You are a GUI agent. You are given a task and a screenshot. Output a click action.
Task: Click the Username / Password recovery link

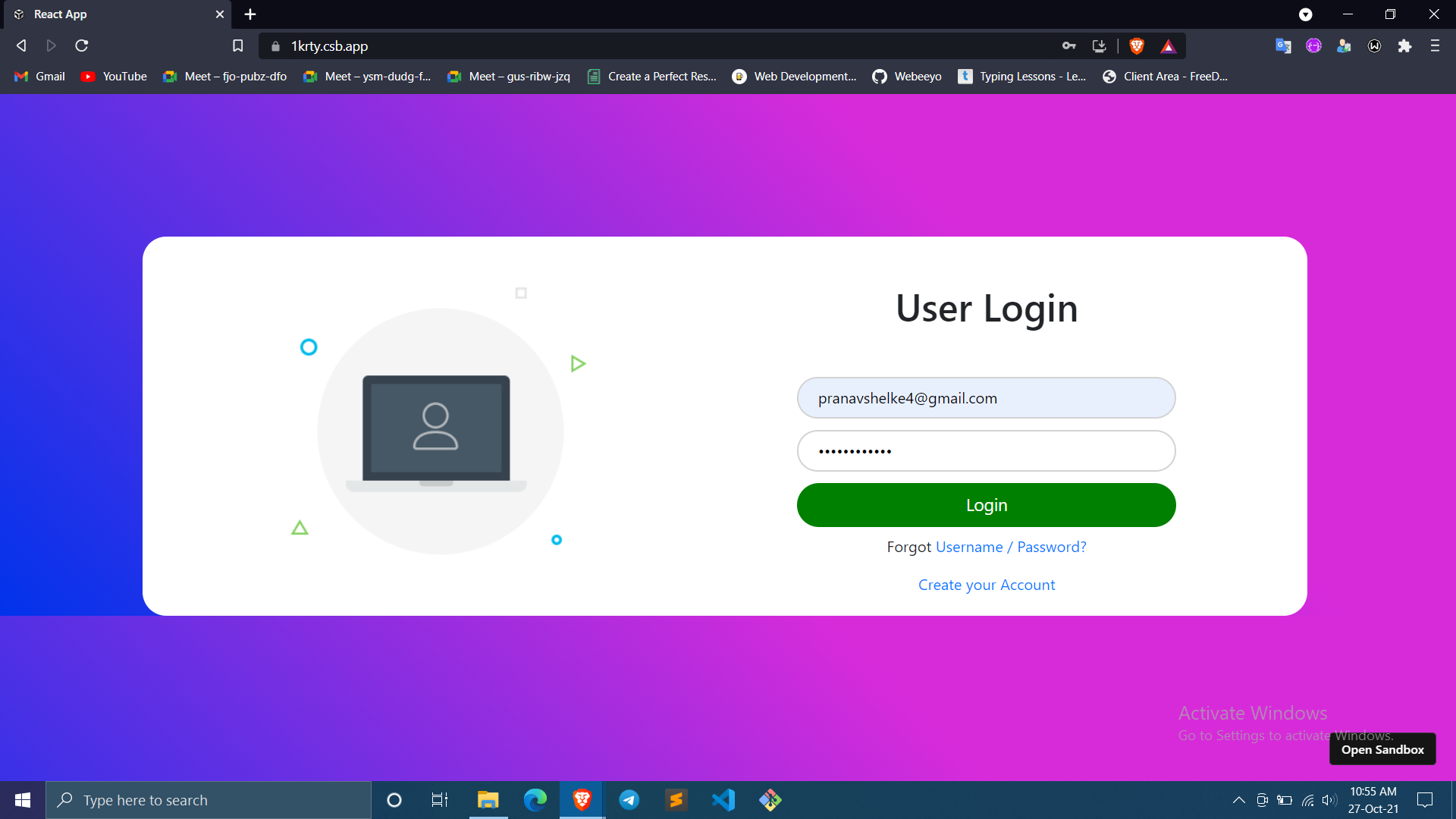point(1010,547)
